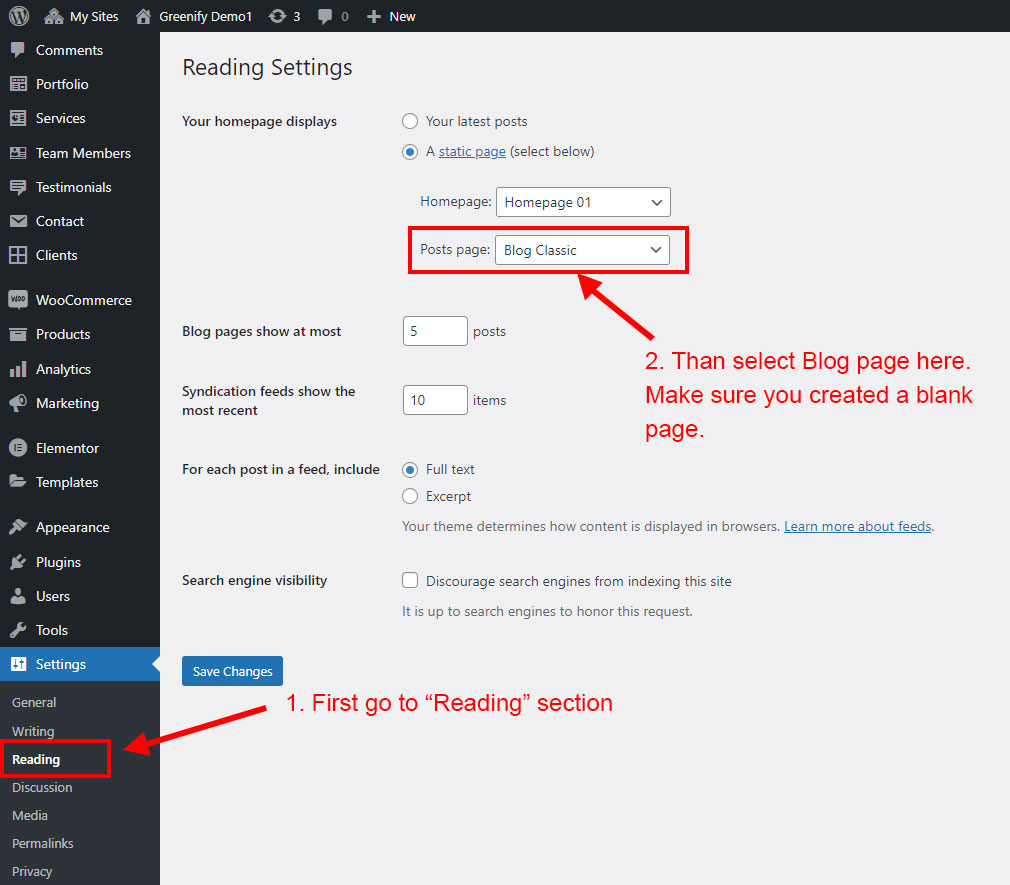The image size is (1010, 885).
Task: Enable discourage search engines checkbox
Action: pos(410,581)
